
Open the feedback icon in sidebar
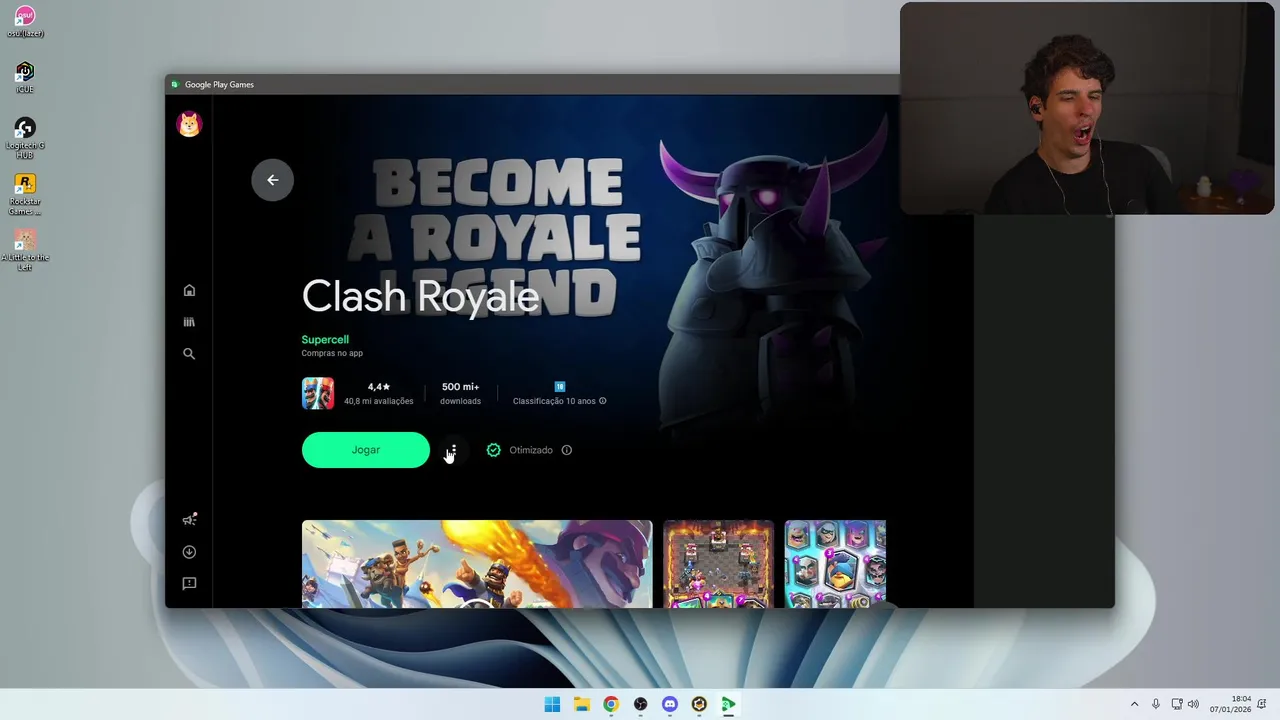tap(189, 583)
